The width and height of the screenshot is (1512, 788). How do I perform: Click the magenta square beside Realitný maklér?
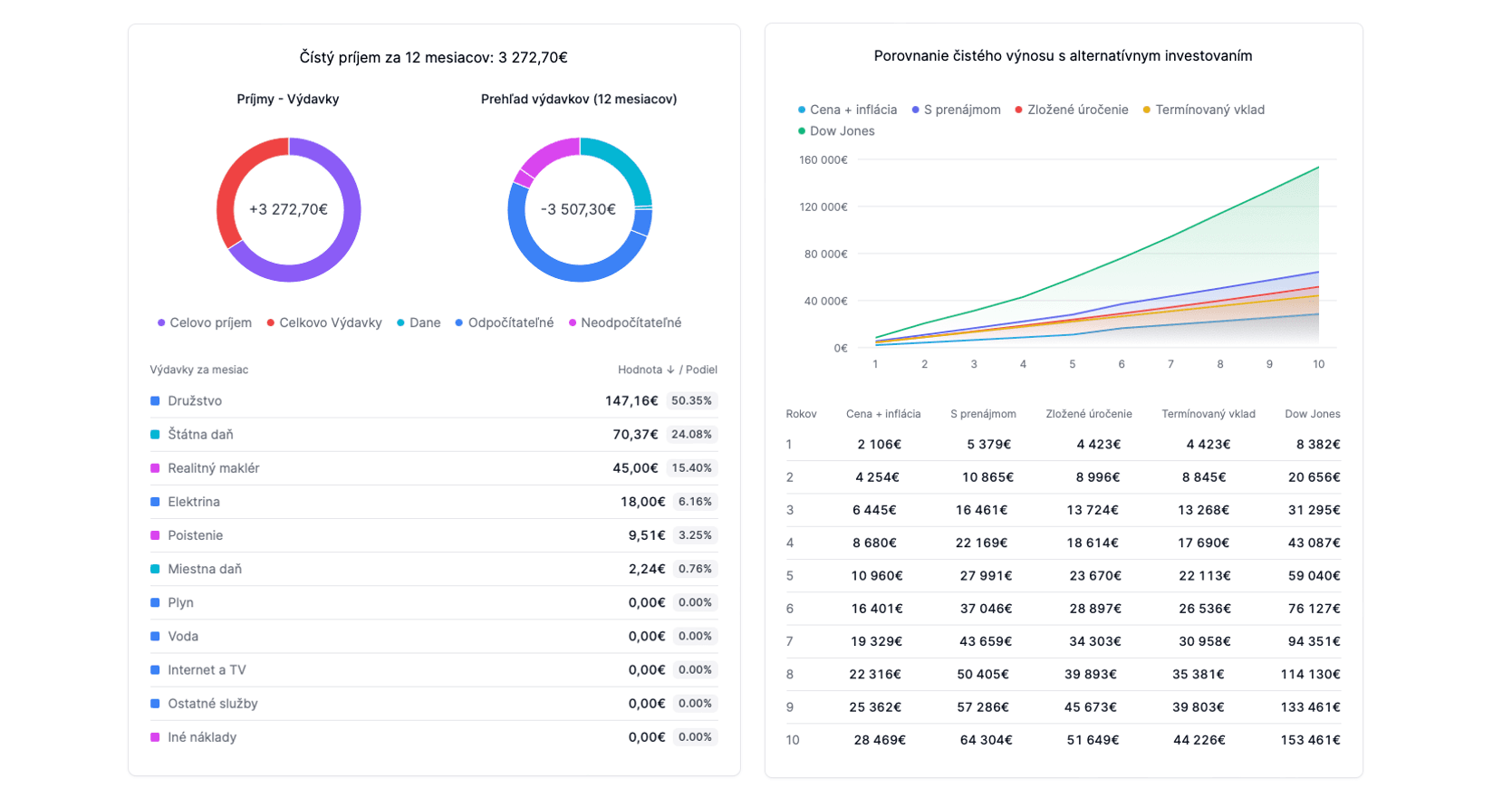click(155, 468)
